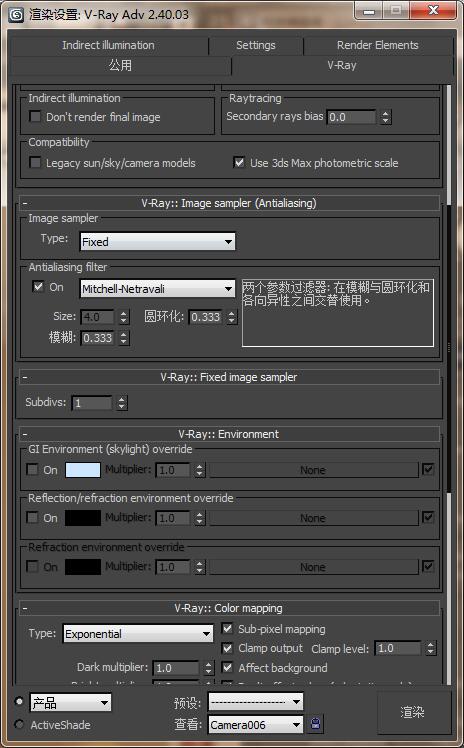464x748 pixels.
Task: Pick the Refraction override black color swatch
Action: (x=83, y=567)
